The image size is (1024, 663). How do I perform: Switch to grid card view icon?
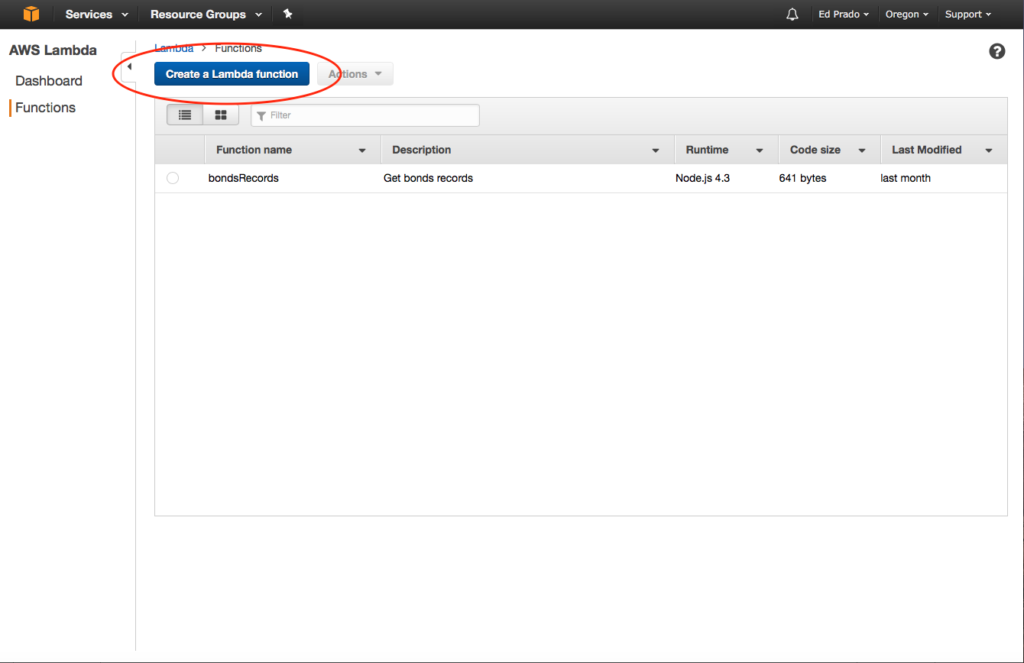tap(221, 115)
